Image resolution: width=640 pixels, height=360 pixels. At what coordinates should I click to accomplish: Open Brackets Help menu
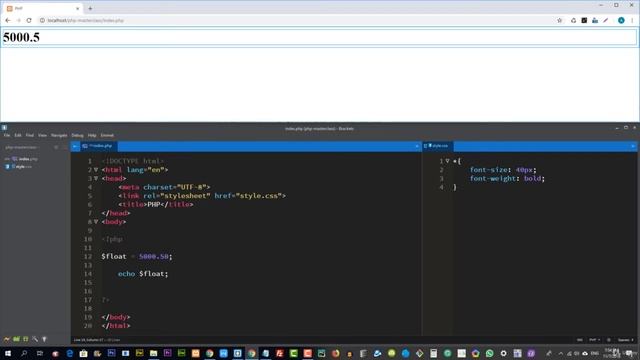(92, 135)
